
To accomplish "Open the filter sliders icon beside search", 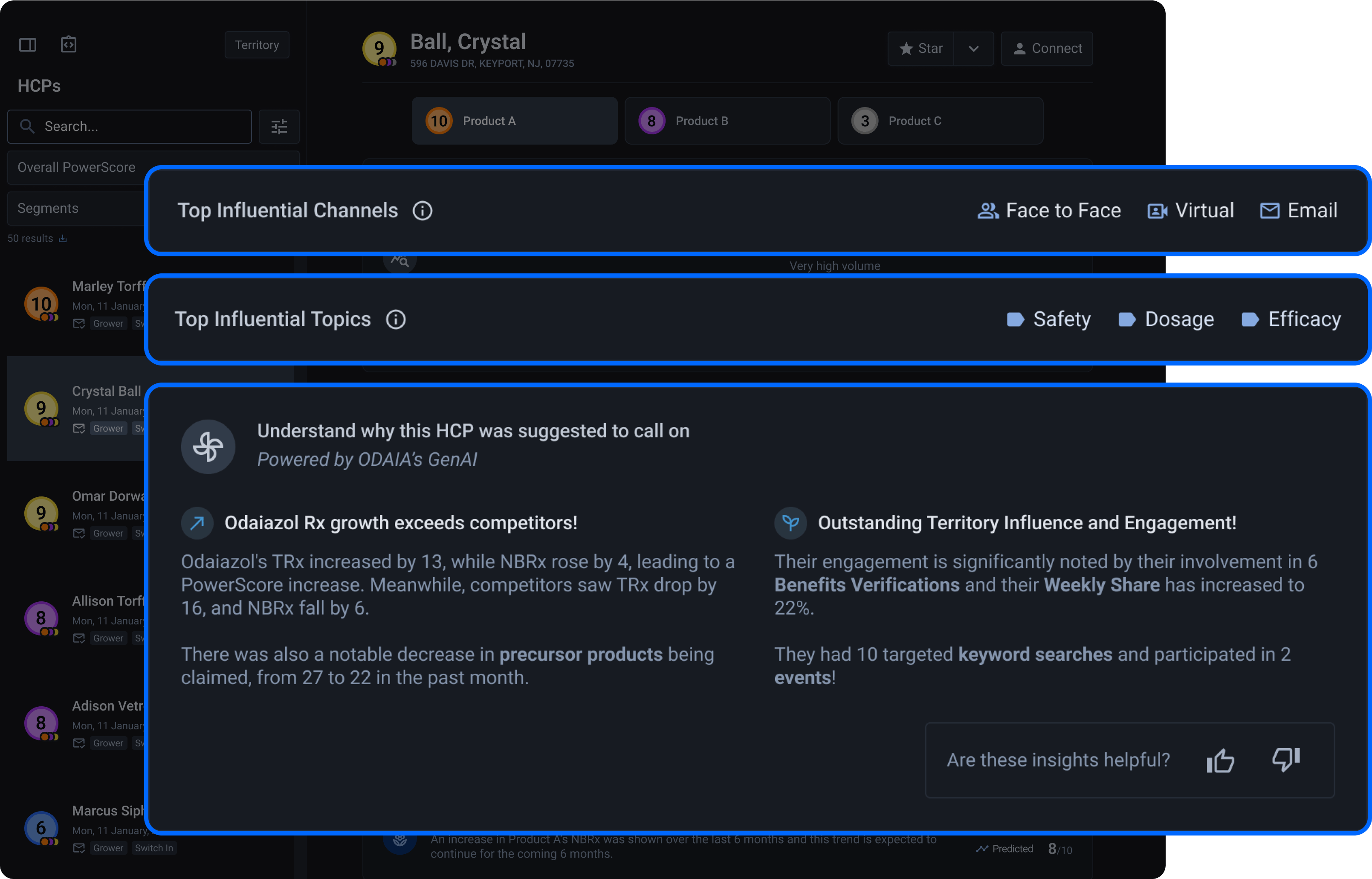I will click(x=279, y=126).
